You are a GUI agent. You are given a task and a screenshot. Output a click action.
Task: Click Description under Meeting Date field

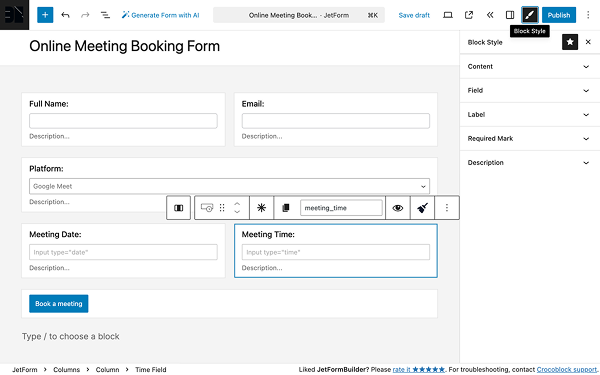tap(49, 268)
